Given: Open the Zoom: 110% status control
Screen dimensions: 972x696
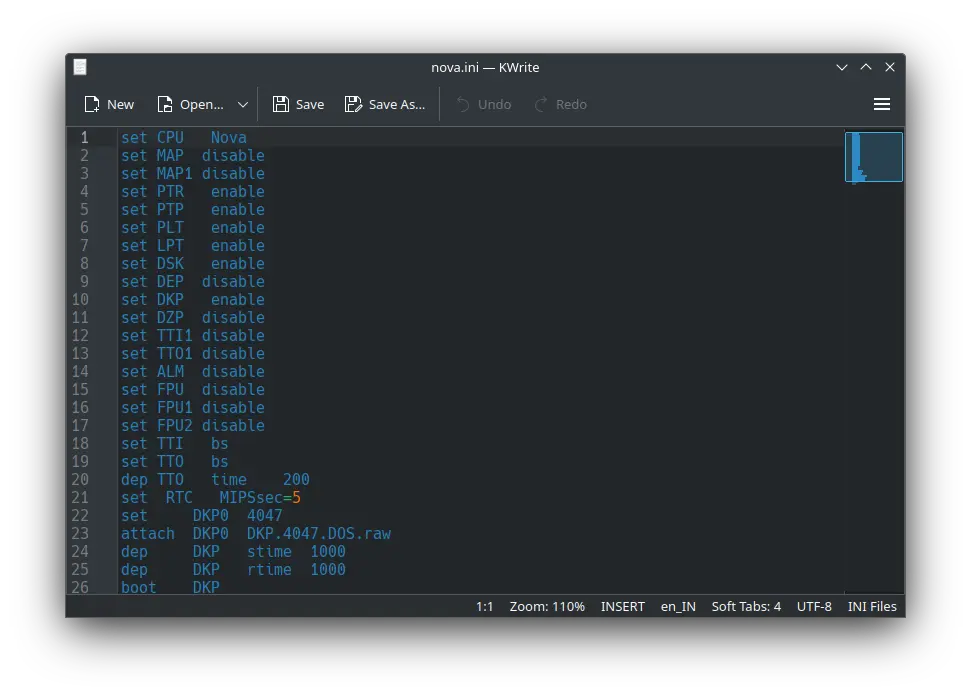Looking at the screenshot, I should [547, 606].
